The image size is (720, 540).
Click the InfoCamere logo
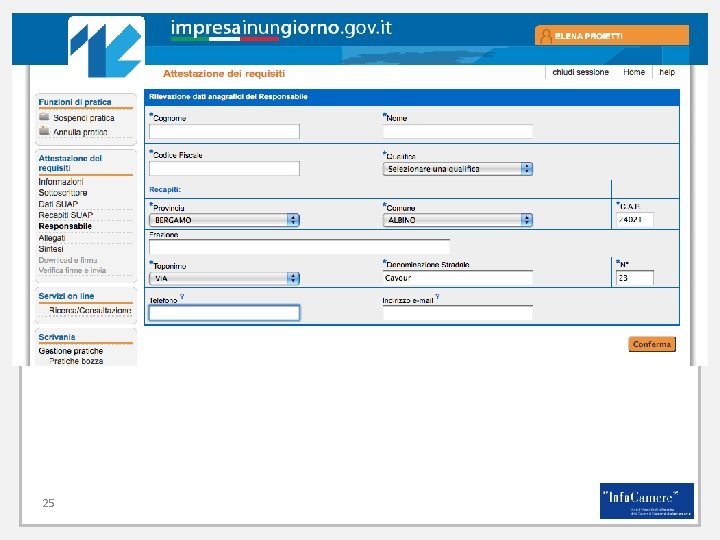coord(647,501)
